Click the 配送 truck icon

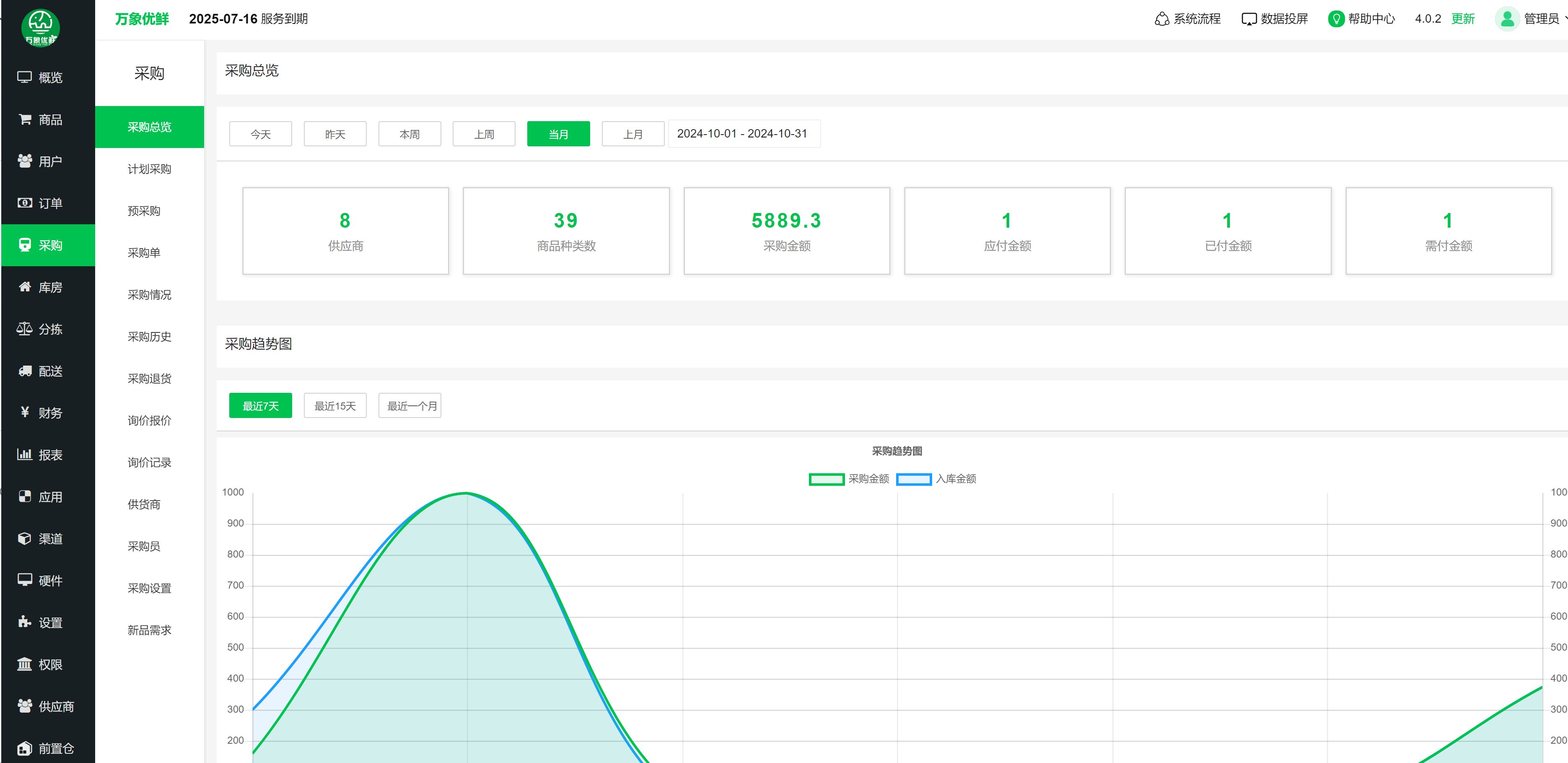pos(24,371)
